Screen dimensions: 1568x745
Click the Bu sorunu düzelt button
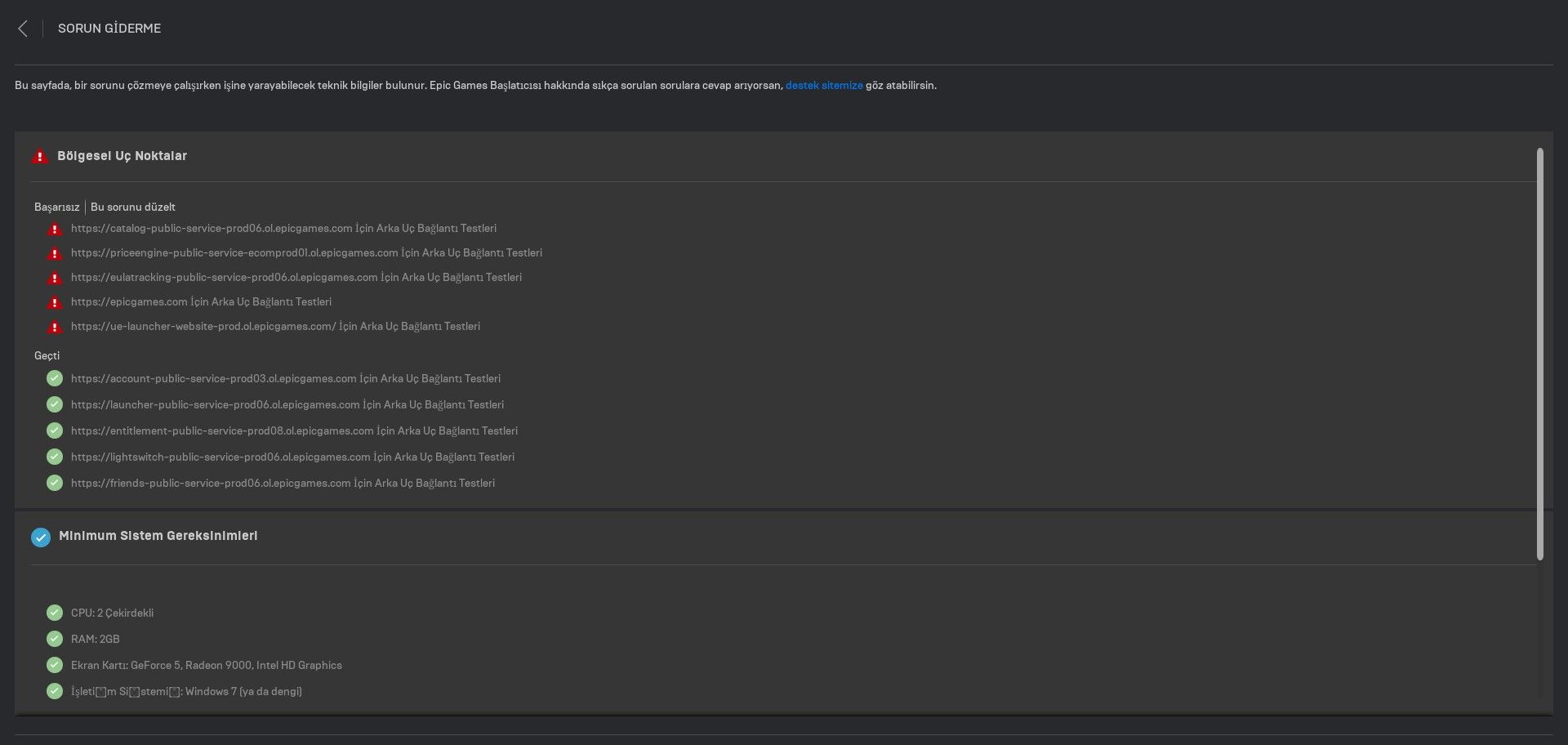tap(132, 207)
